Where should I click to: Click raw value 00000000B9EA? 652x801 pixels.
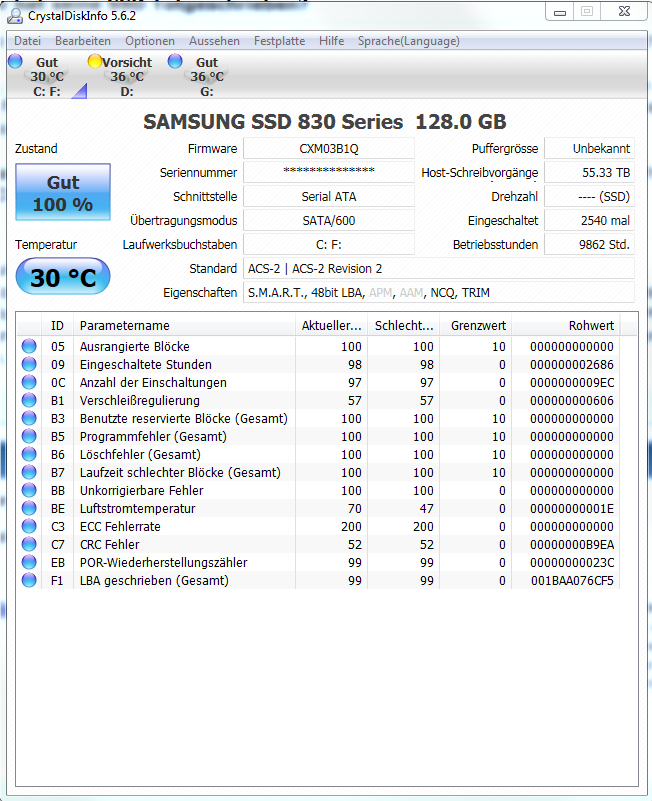[572, 545]
